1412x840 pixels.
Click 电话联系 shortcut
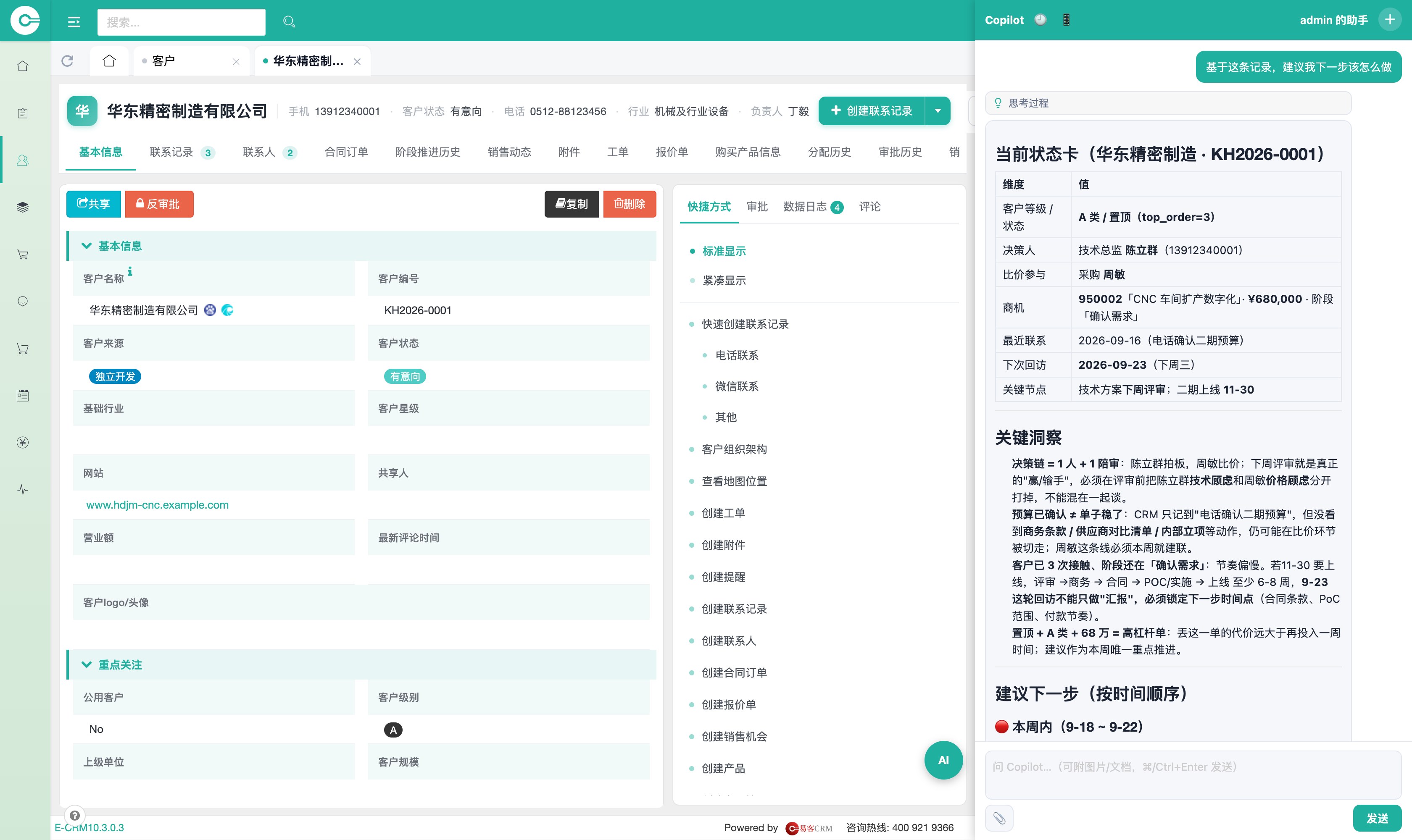736,355
